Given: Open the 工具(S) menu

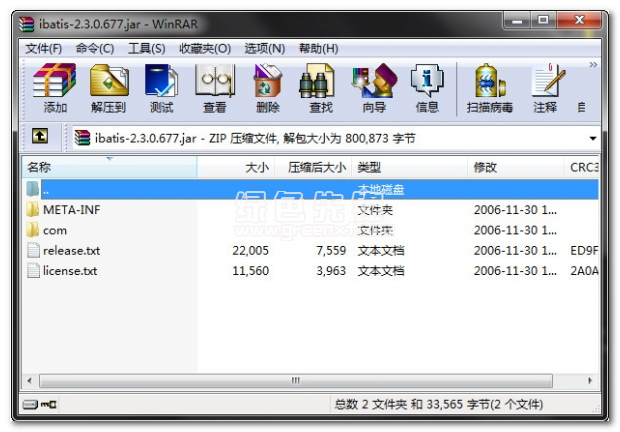Looking at the screenshot, I should point(146,48).
